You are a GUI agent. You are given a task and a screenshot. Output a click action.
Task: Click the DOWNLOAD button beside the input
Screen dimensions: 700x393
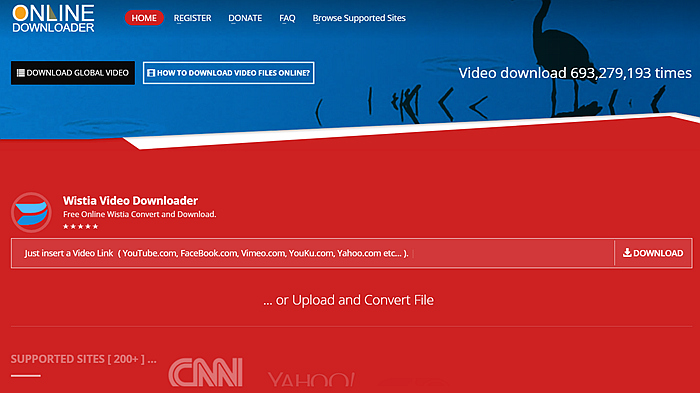653,253
